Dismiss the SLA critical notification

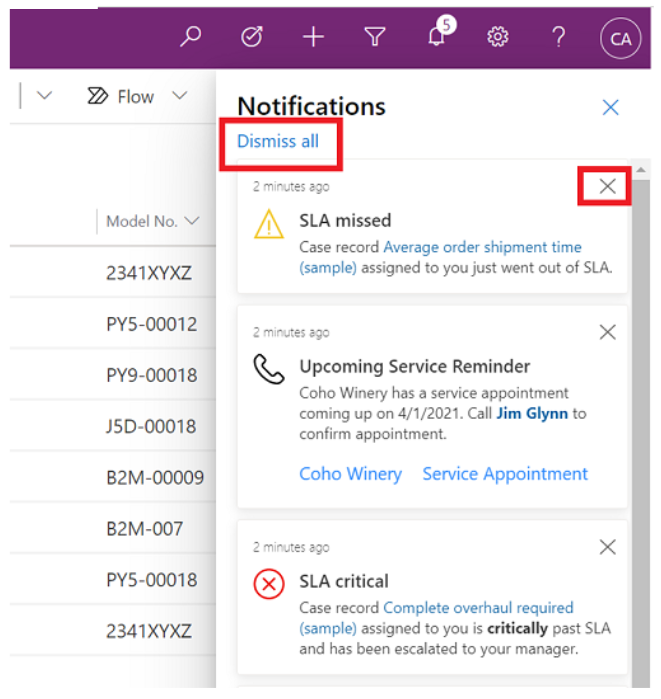(x=607, y=547)
